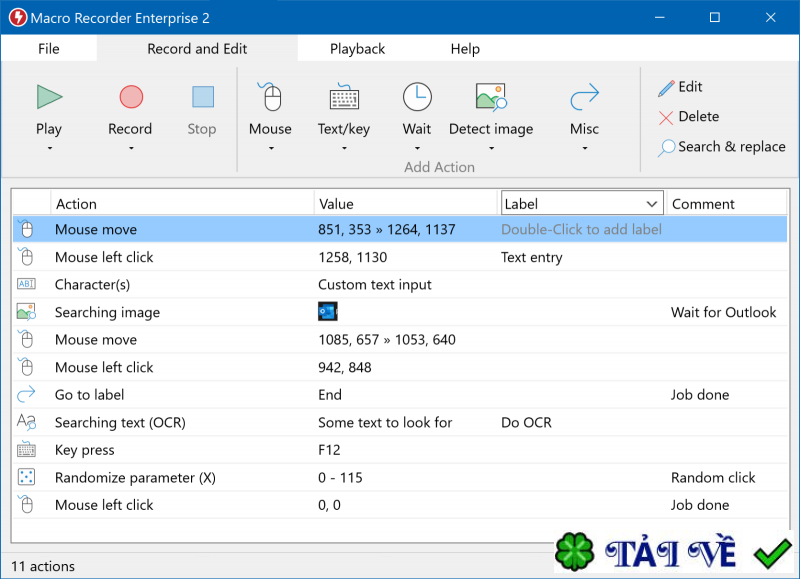Expand the Play dropdown arrow
The width and height of the screenshot is (800, 579).
(49, 149)
